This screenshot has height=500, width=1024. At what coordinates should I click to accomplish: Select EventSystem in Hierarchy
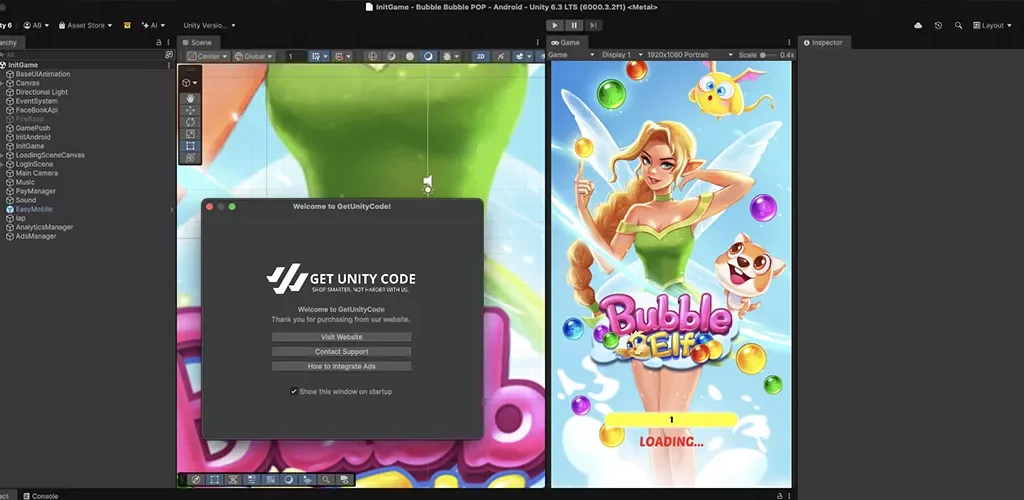coord(37,101)
